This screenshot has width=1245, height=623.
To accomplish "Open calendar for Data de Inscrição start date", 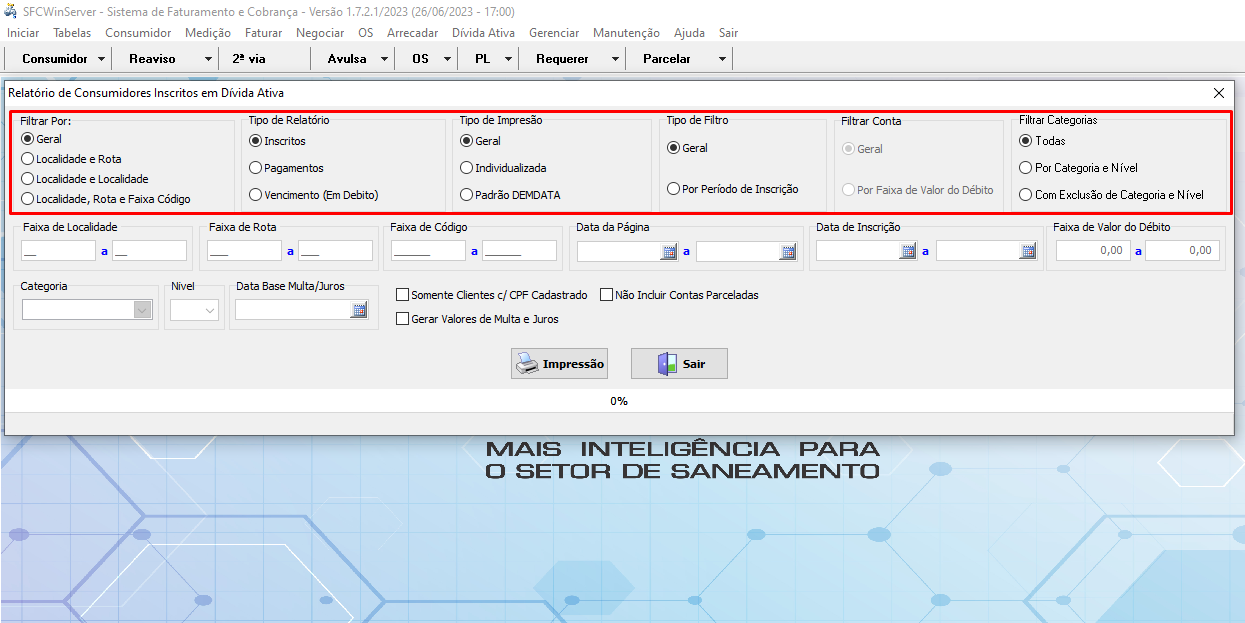I will click(x=908, y=252).
